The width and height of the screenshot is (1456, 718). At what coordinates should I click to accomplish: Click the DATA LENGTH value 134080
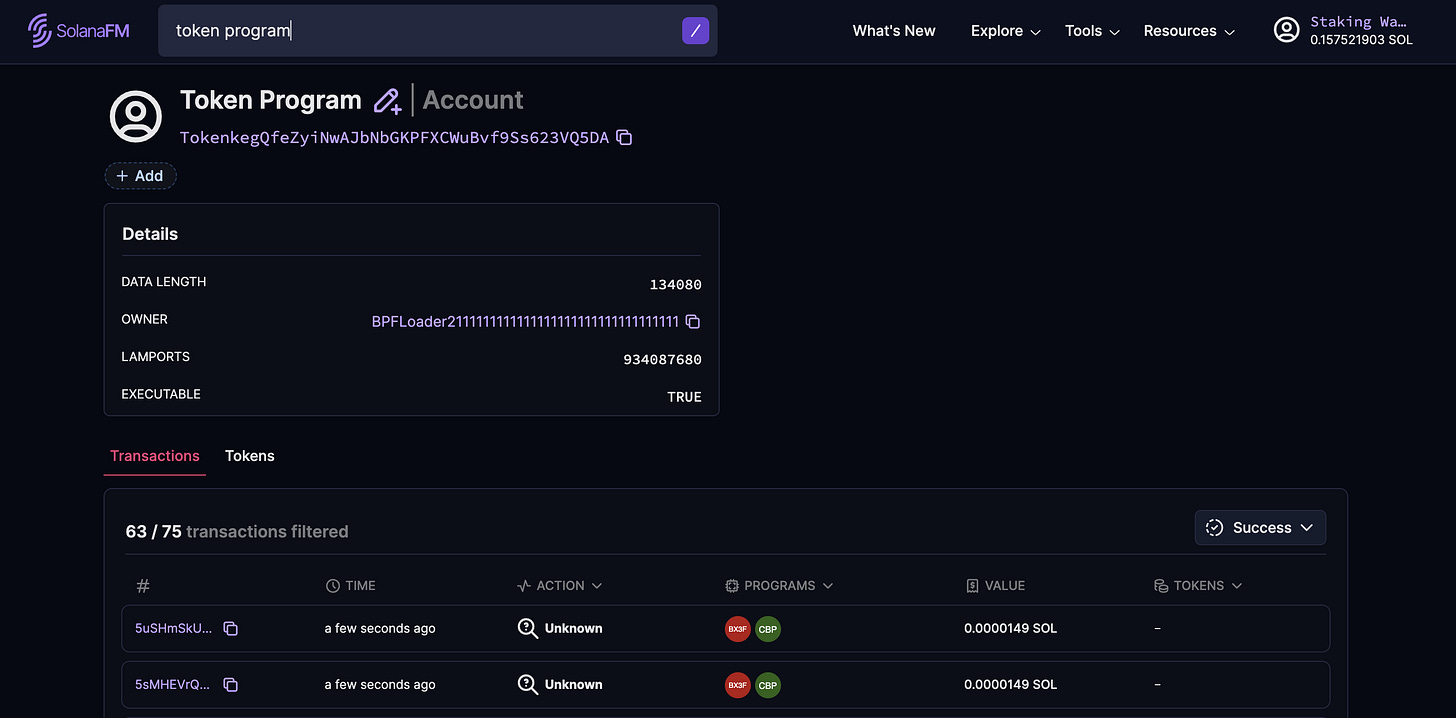(676, 285)
